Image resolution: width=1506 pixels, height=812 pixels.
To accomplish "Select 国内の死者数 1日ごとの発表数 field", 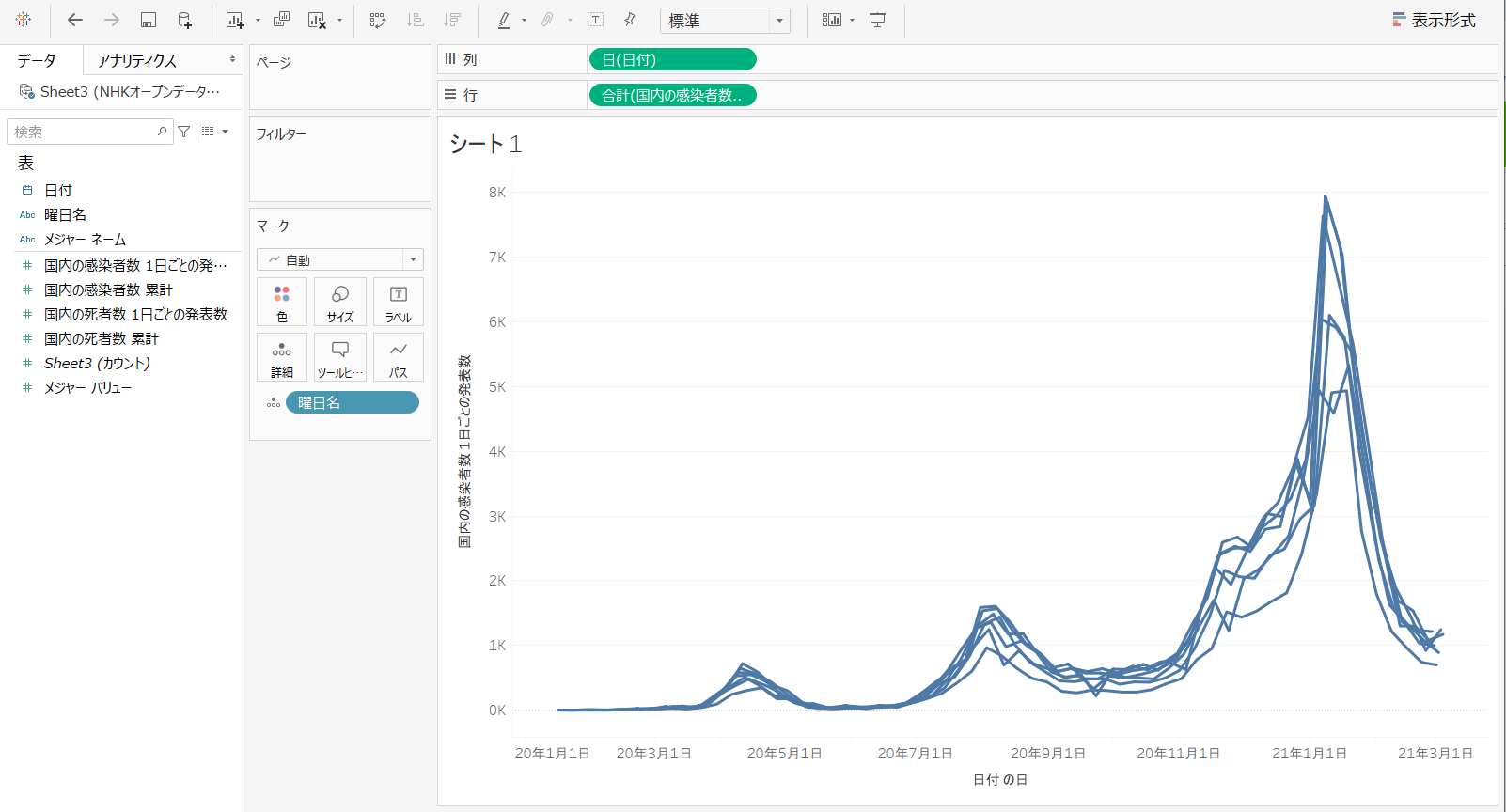I will coord(135,314).
